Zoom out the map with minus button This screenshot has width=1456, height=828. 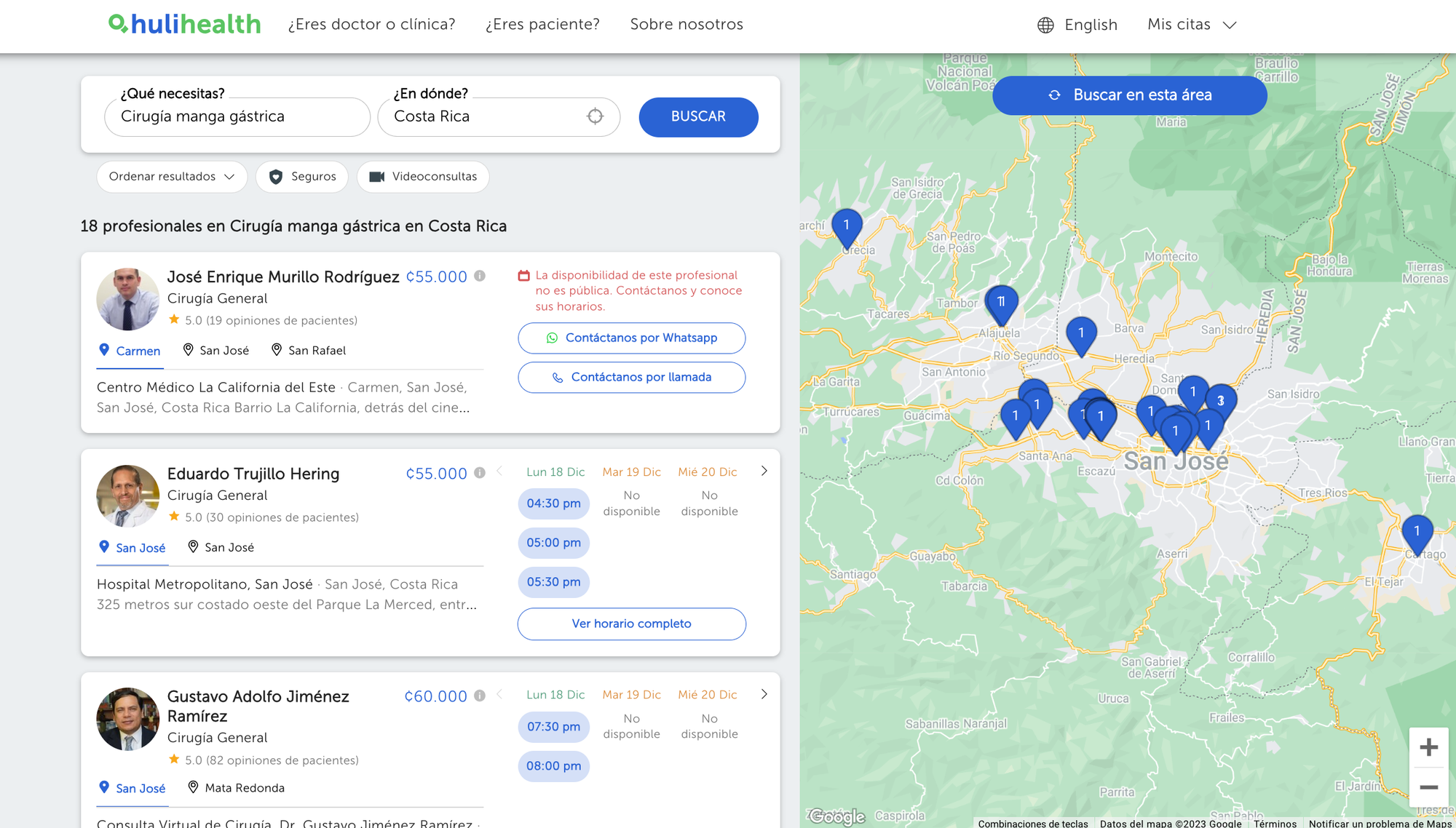[1428, 787]
